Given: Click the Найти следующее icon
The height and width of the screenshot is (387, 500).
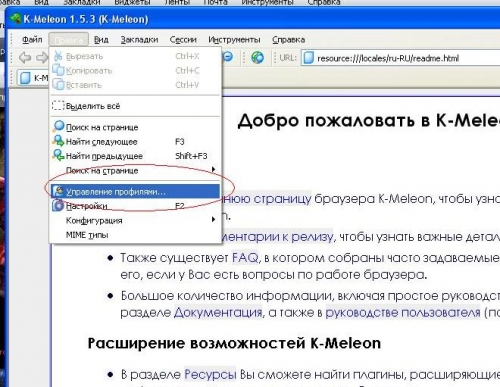Looking at the screenshot, I should (x=58, y=141).
